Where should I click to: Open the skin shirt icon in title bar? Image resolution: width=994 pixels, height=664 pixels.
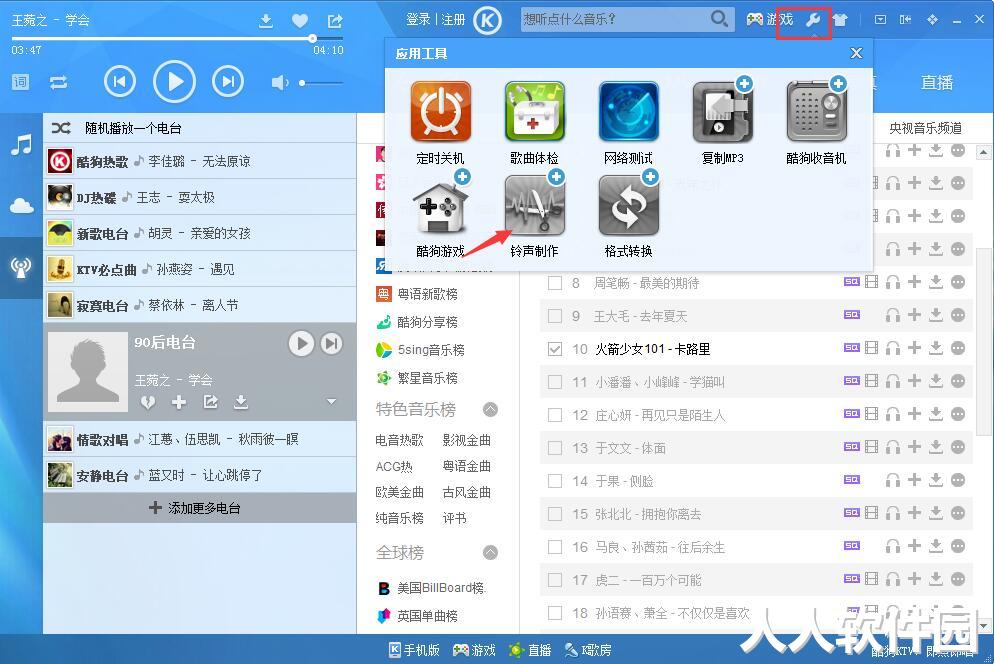click(840, 20)
